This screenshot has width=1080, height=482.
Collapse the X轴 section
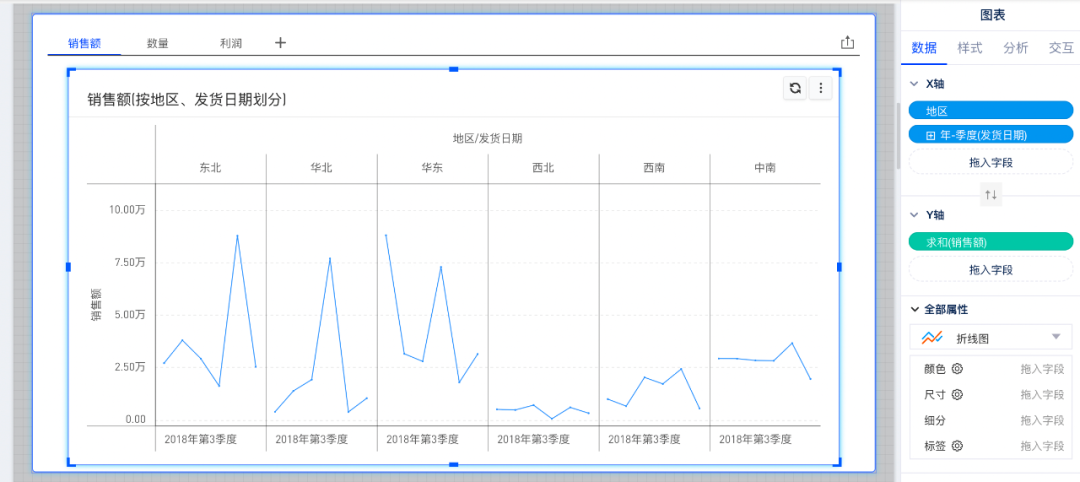pyautogui.click(x=914, y=84)
